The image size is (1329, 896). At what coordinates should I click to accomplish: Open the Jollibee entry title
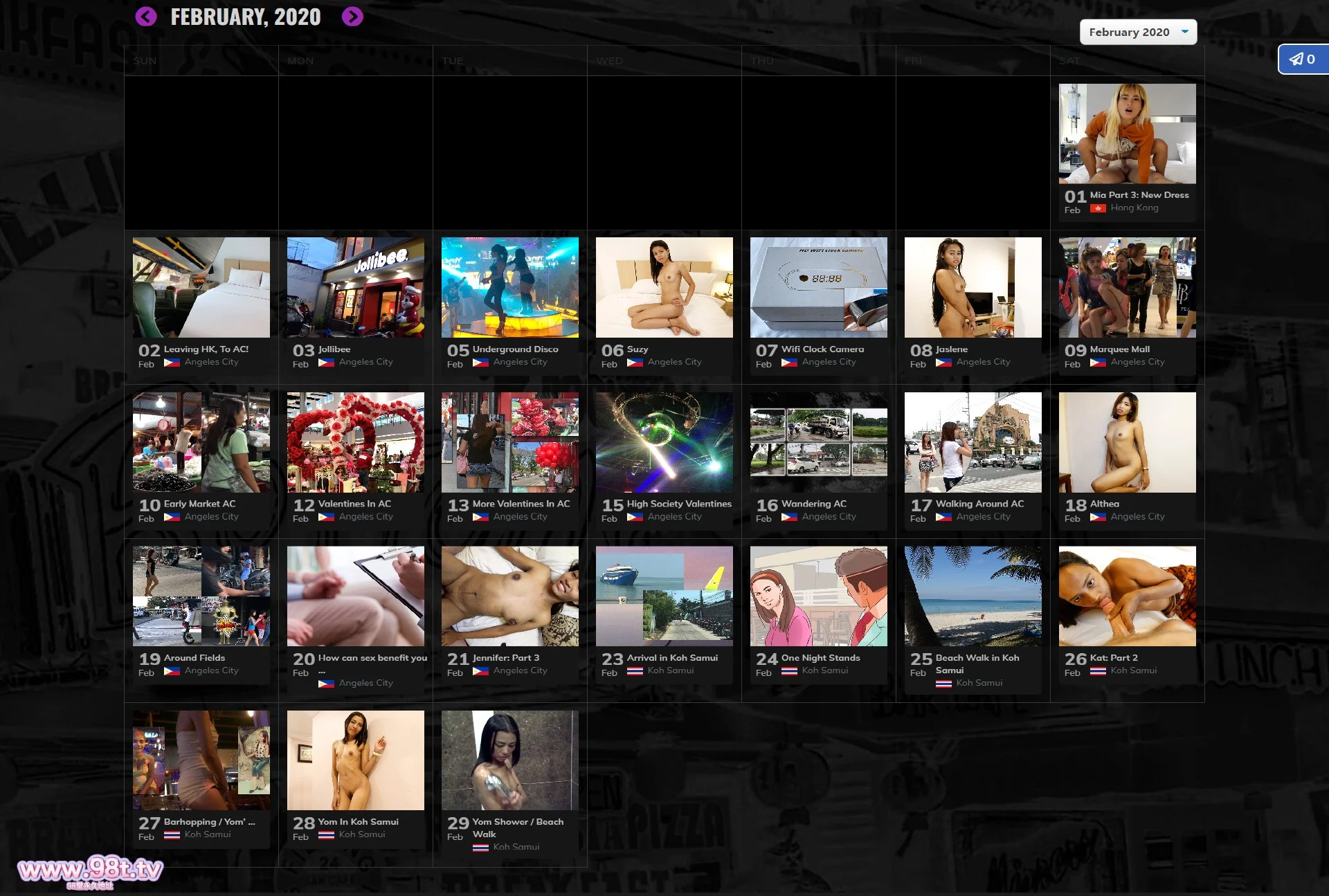click(334, 349)
